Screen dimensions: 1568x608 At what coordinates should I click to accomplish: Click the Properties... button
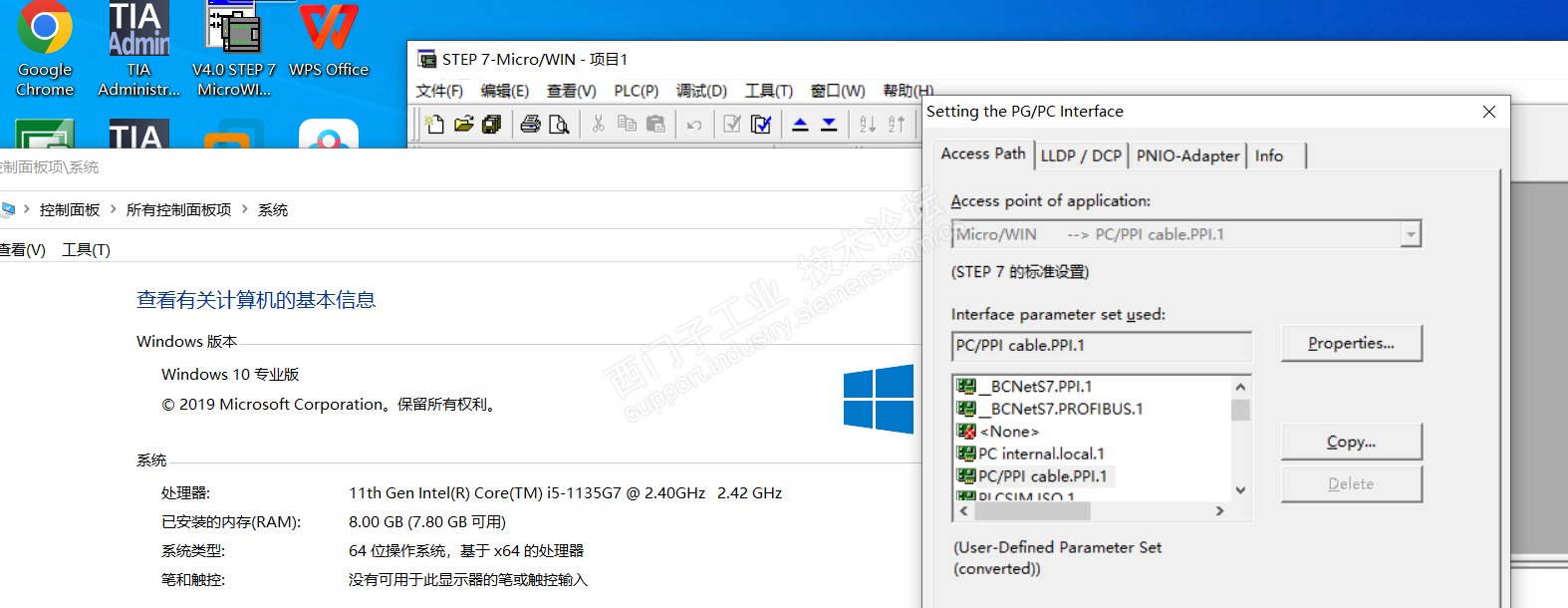pos(1351,343)
